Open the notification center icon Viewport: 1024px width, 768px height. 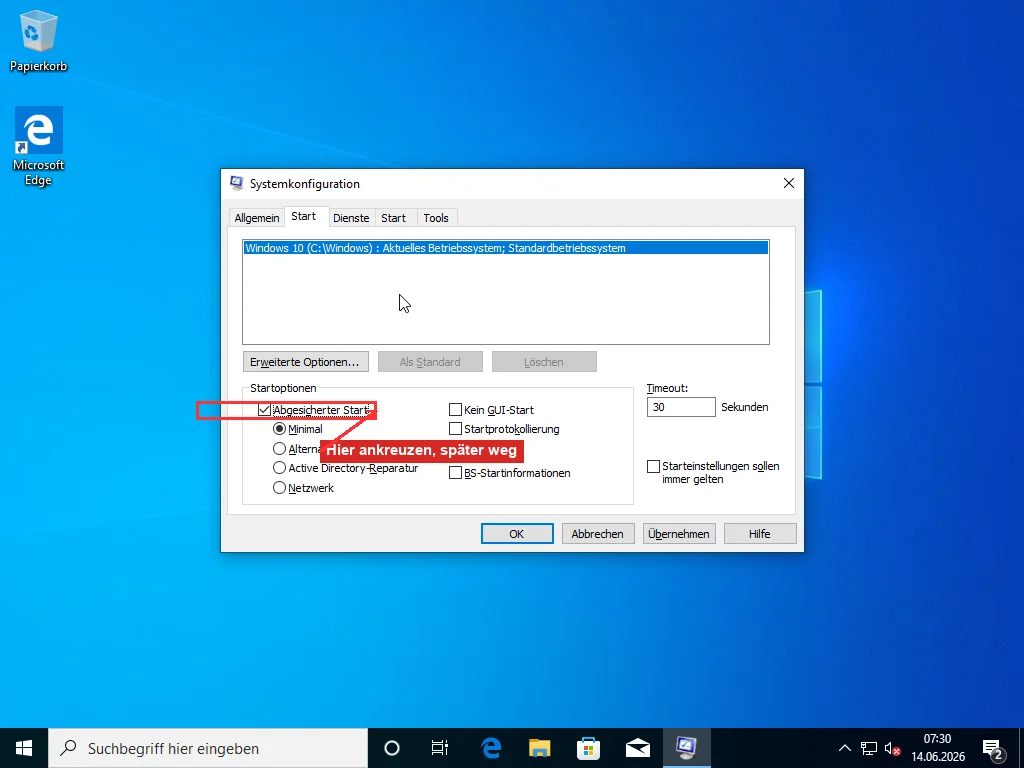click(993, 748)
